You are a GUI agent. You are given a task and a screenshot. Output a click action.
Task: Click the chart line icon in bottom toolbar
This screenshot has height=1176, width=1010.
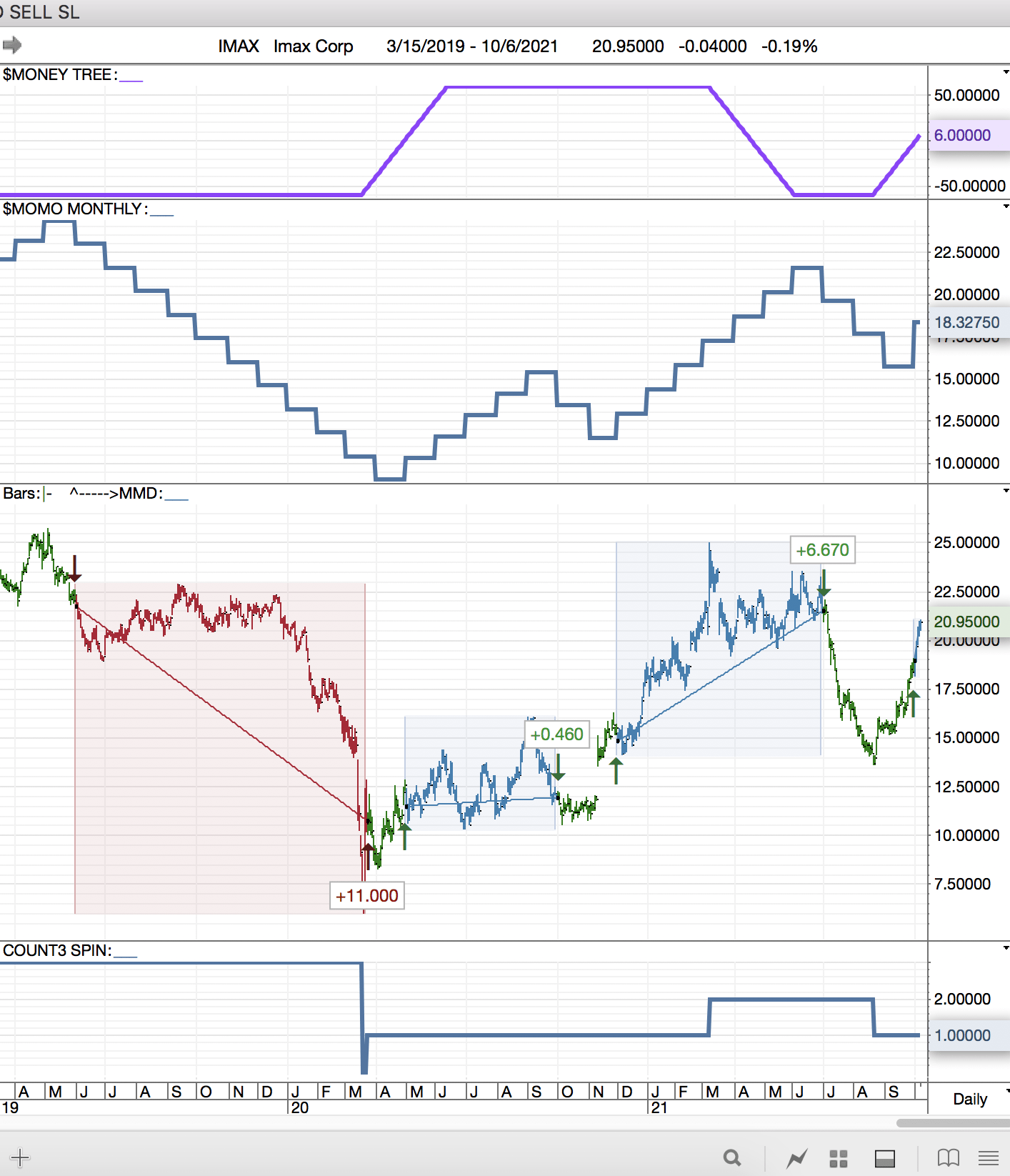pos(796,1157)
